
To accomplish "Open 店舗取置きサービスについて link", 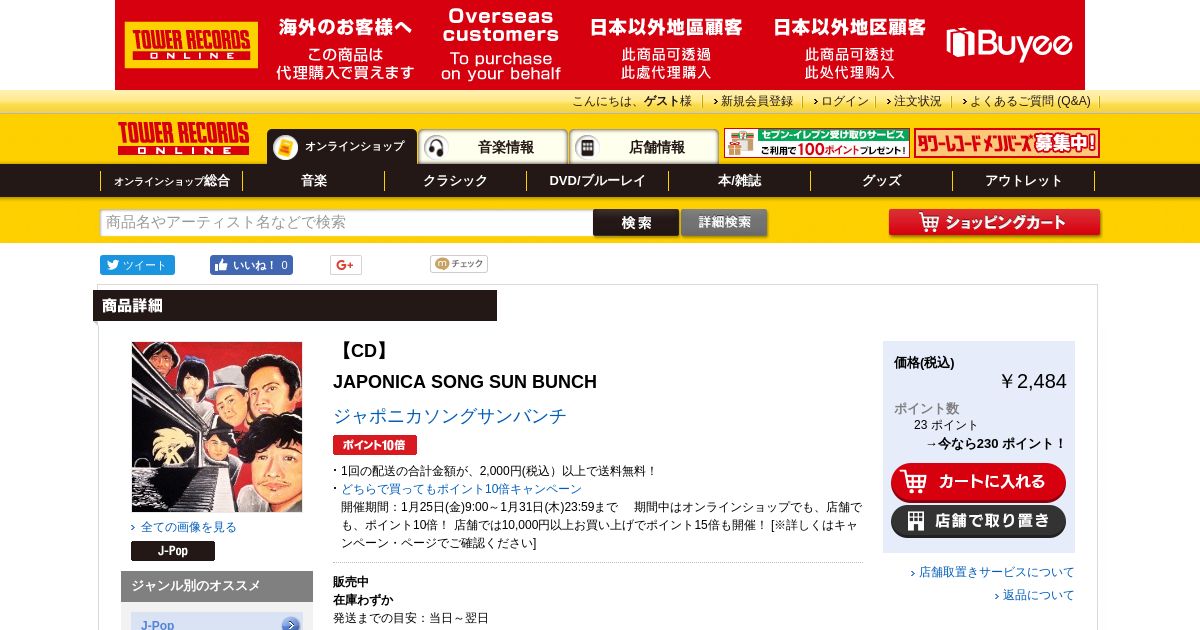I will 997,572.
